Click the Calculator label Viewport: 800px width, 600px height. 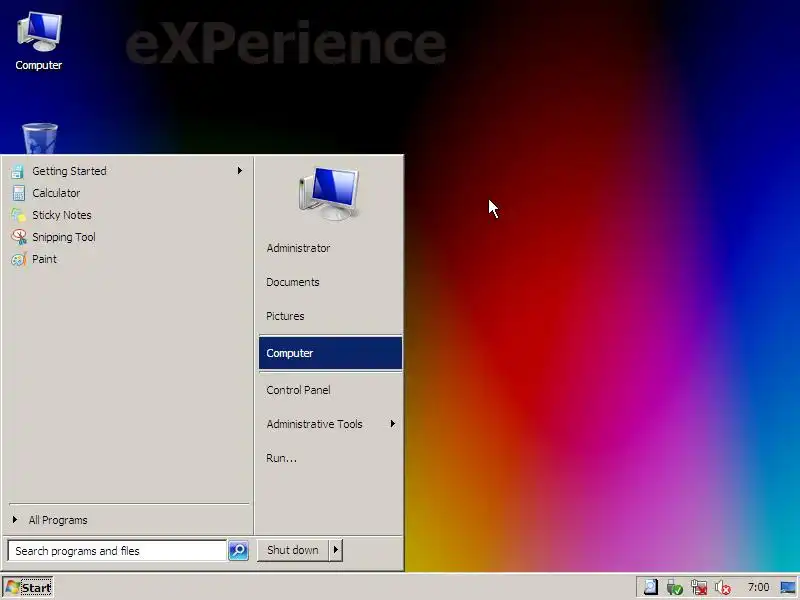[56, 193]
